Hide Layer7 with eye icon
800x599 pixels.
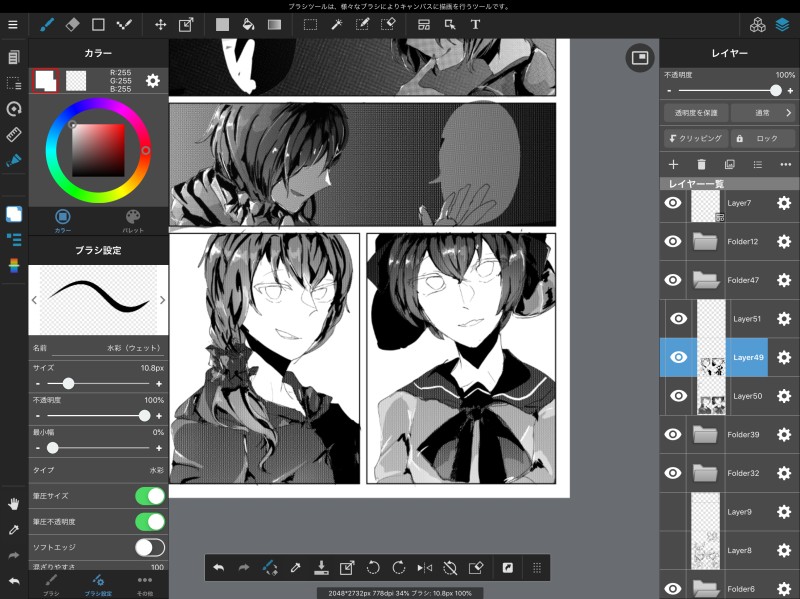[673, 203]
